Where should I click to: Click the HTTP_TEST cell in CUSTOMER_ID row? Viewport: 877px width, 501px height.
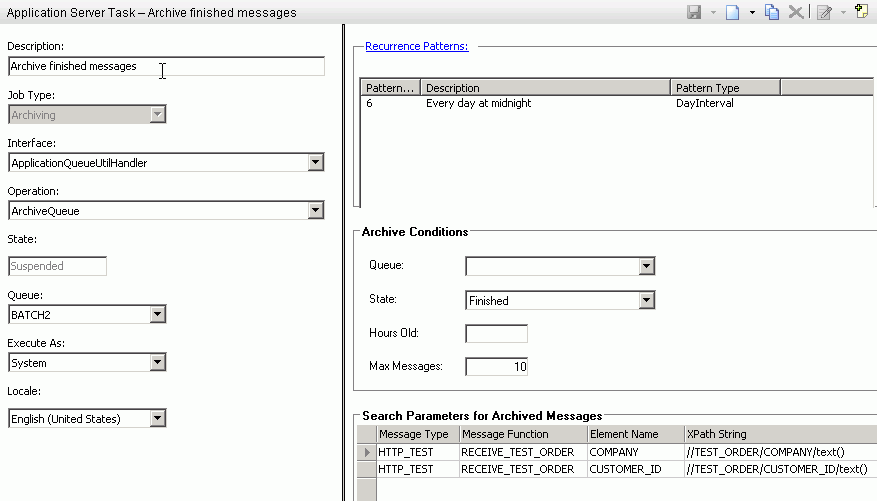418,469
